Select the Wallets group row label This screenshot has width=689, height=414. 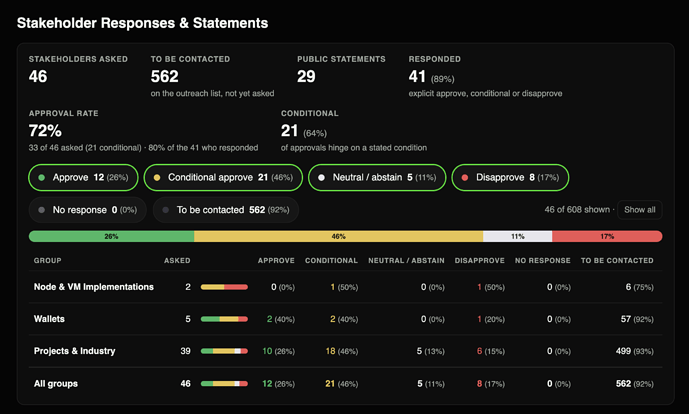[49, 319]
